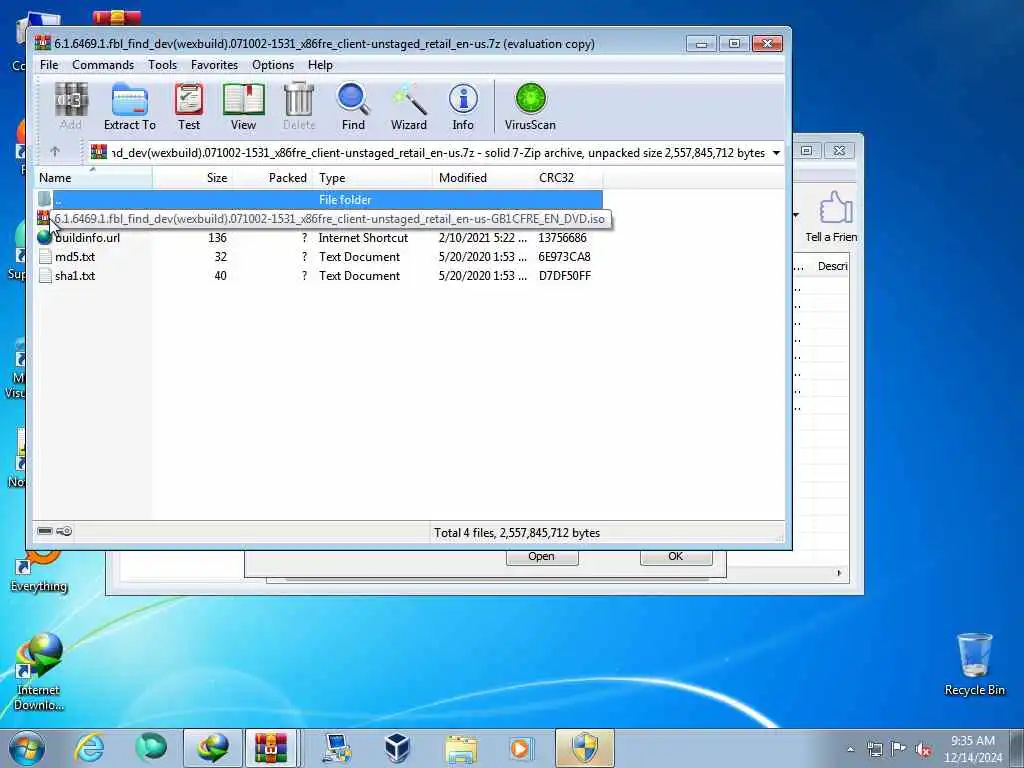Sort by the Packed column header
The image size is (1024, 768).
[x=272, y=178]
